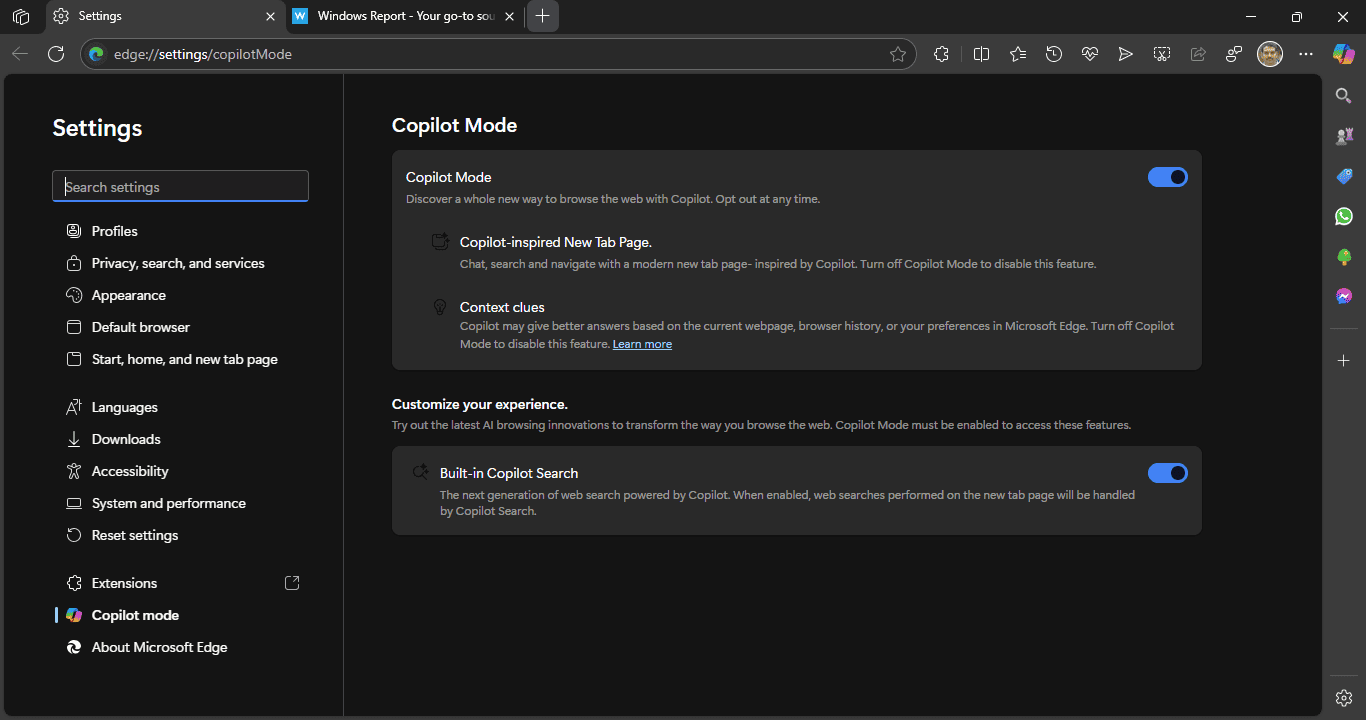Focus the Search settings input field
Screen dimensions: 1366x720
[180, 186]
